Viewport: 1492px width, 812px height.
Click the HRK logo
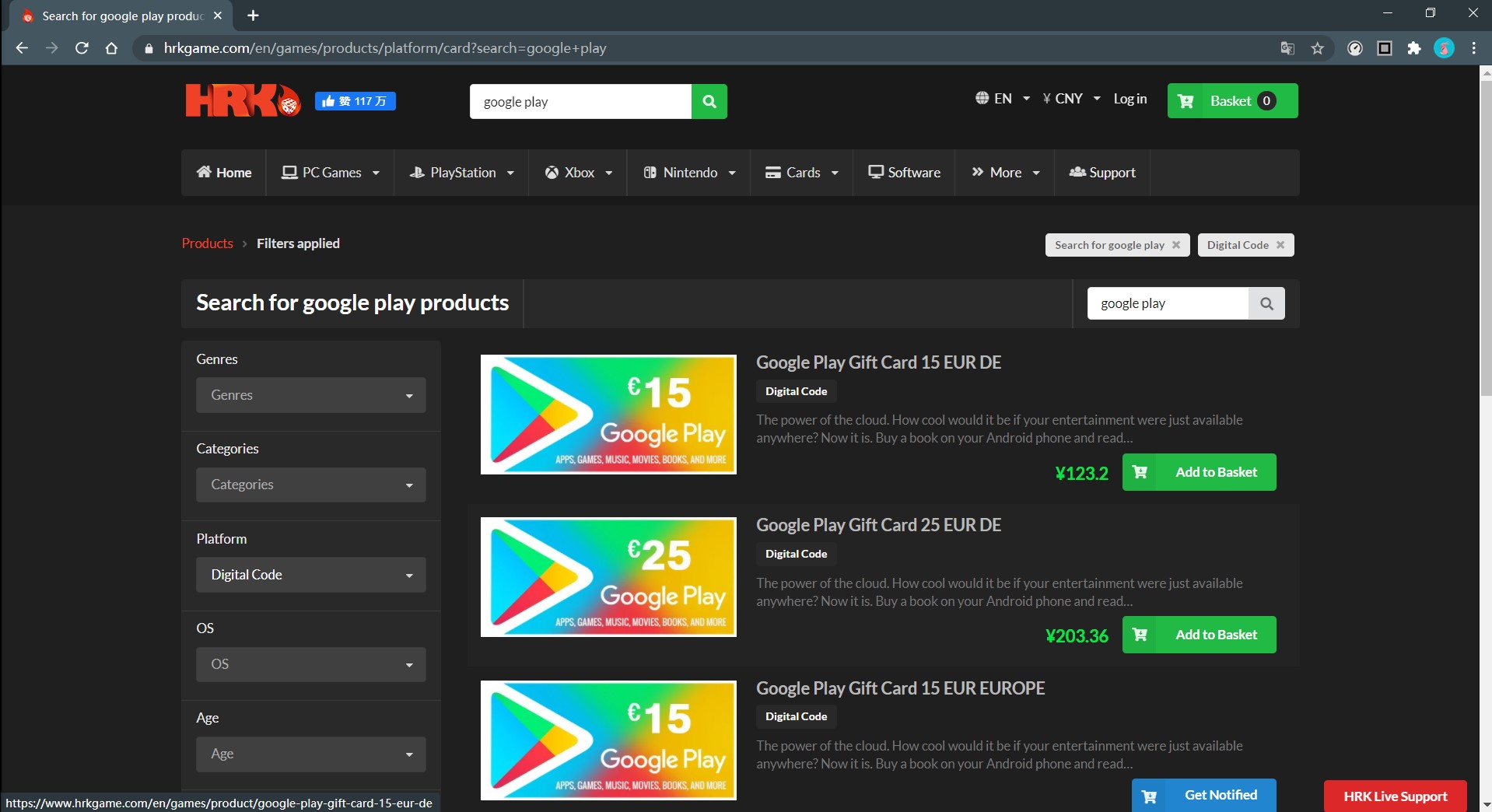(243, 100)
